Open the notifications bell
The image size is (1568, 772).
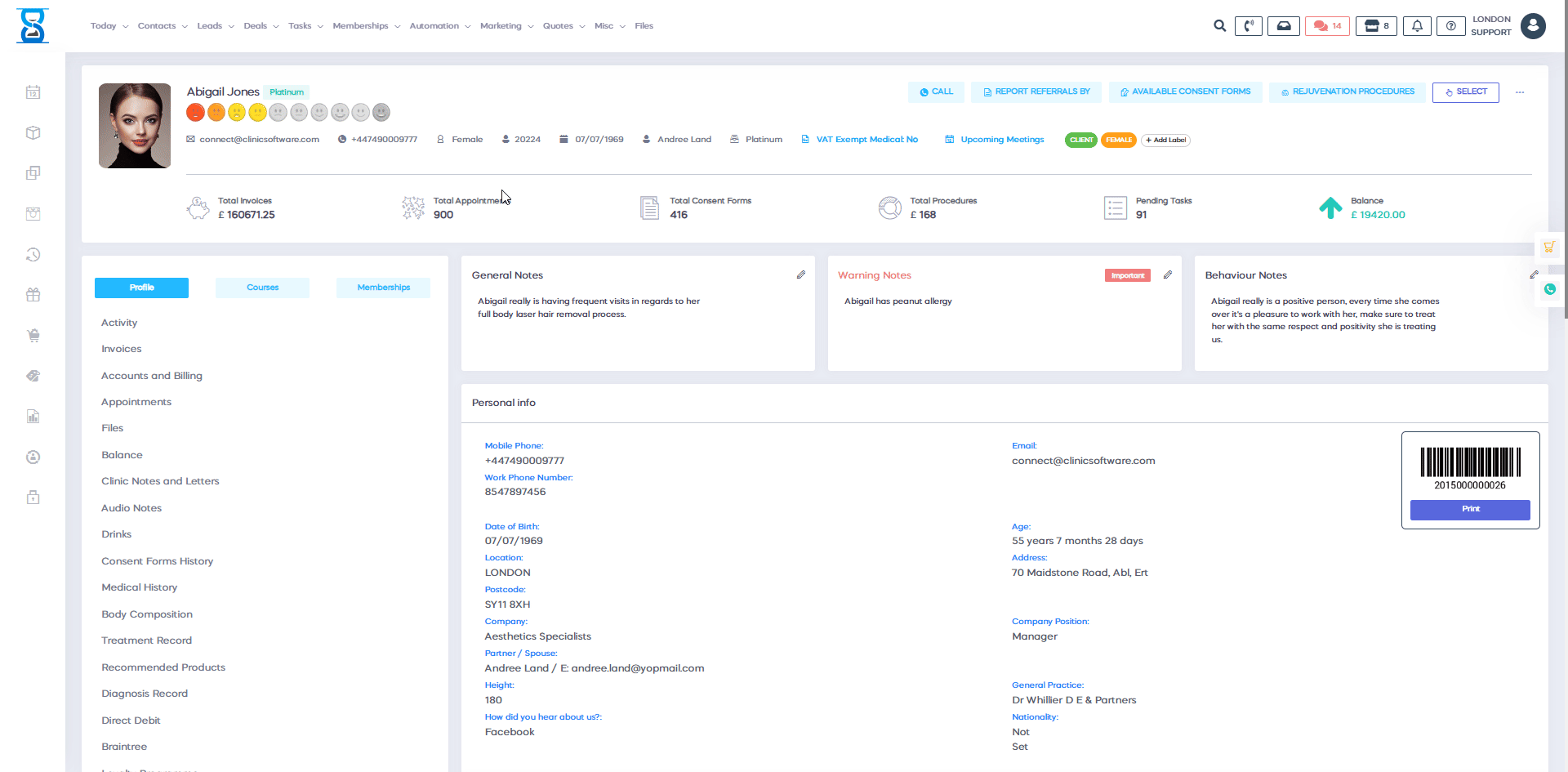[1417, 25]
